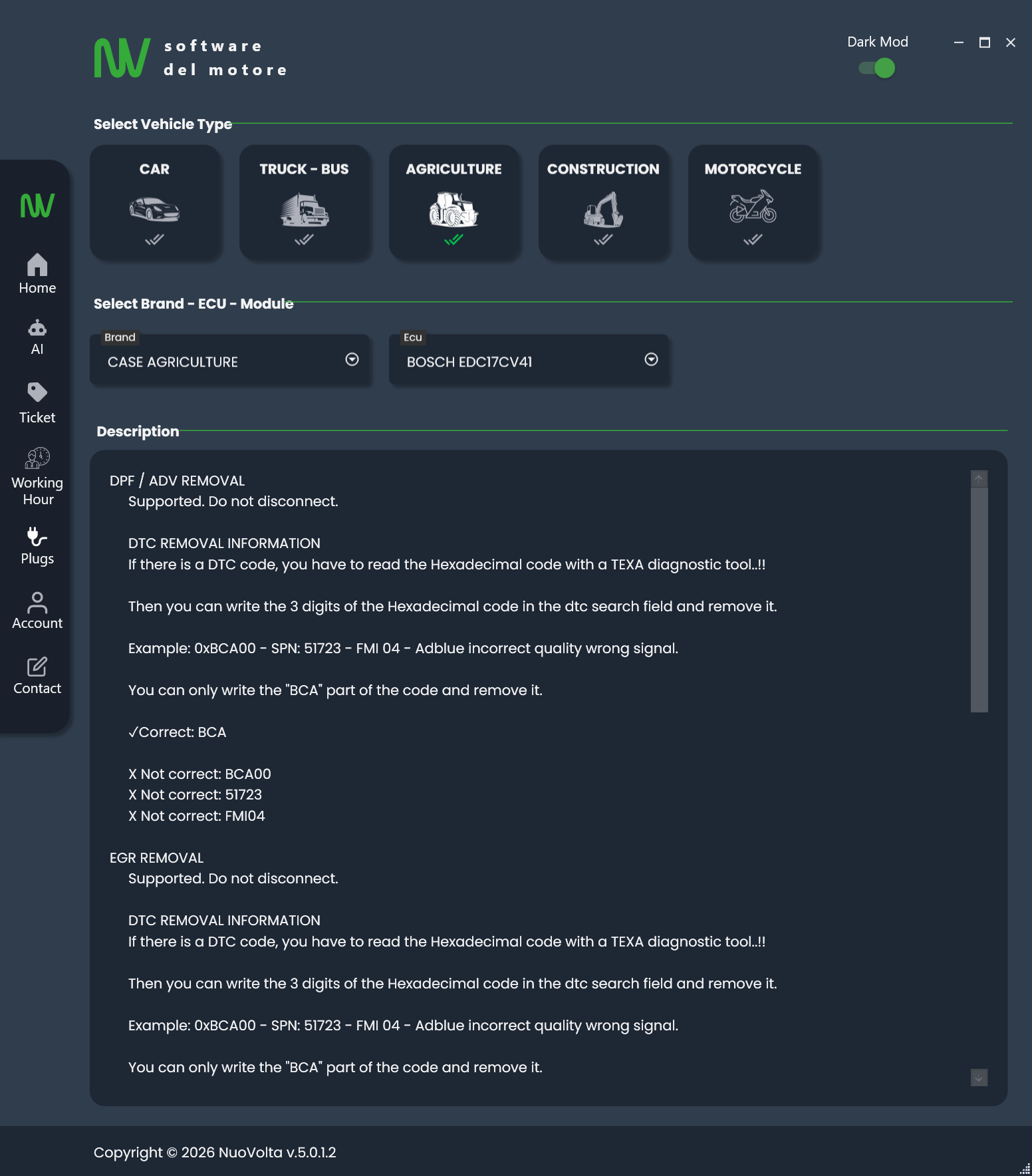
Task: Maximize the application window
Action: click(x=985, y=43)
